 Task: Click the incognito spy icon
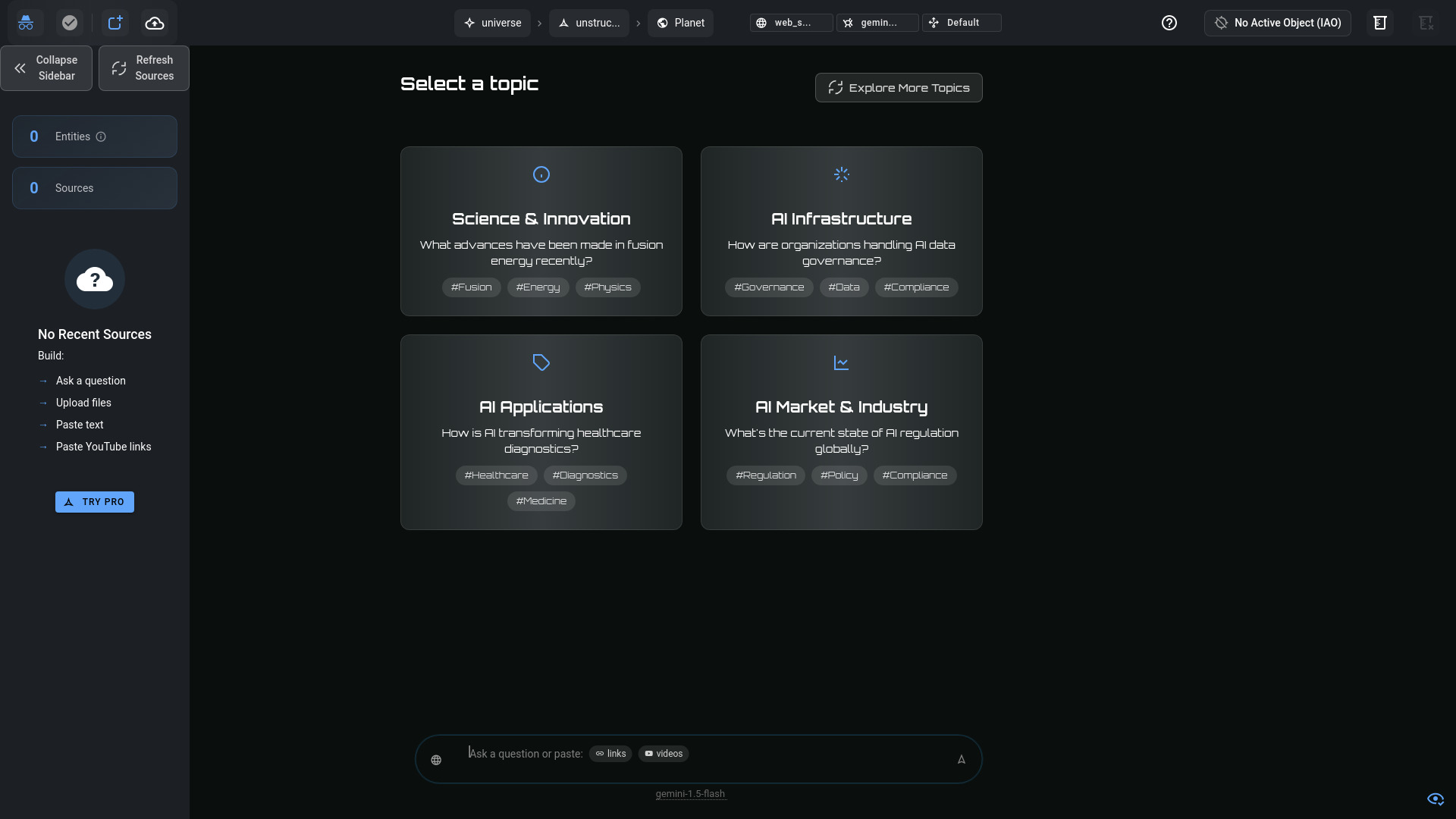coord(26,23)
